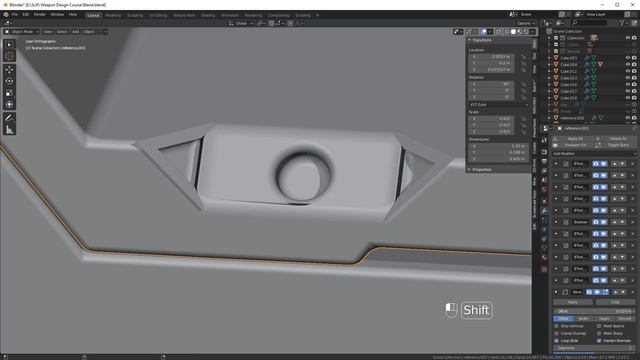Image resolution: width=640 pixels, height=360 pixels.
Task: Open the Scene properties tab
Action: [544, 181]
